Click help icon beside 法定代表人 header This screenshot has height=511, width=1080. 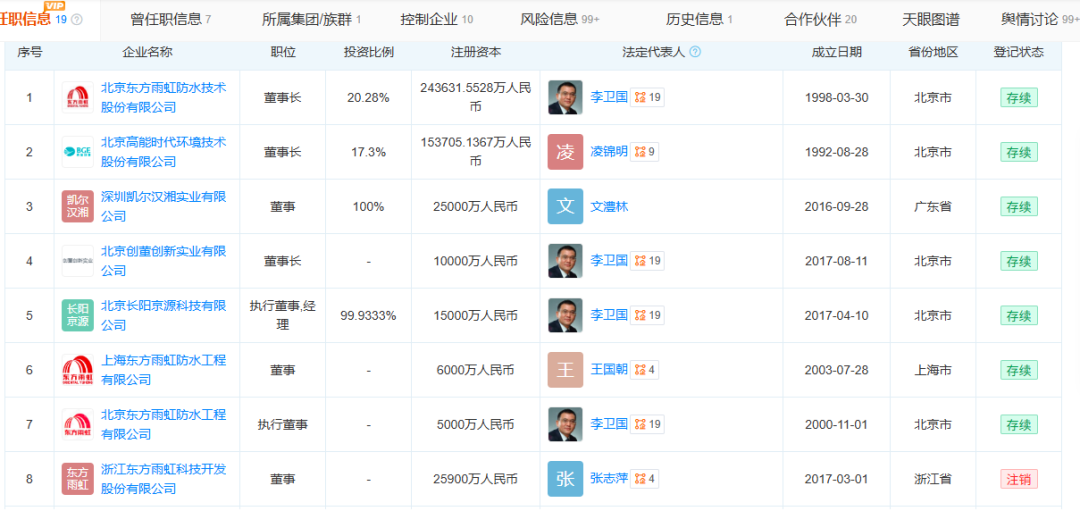[x=695, y=52]
